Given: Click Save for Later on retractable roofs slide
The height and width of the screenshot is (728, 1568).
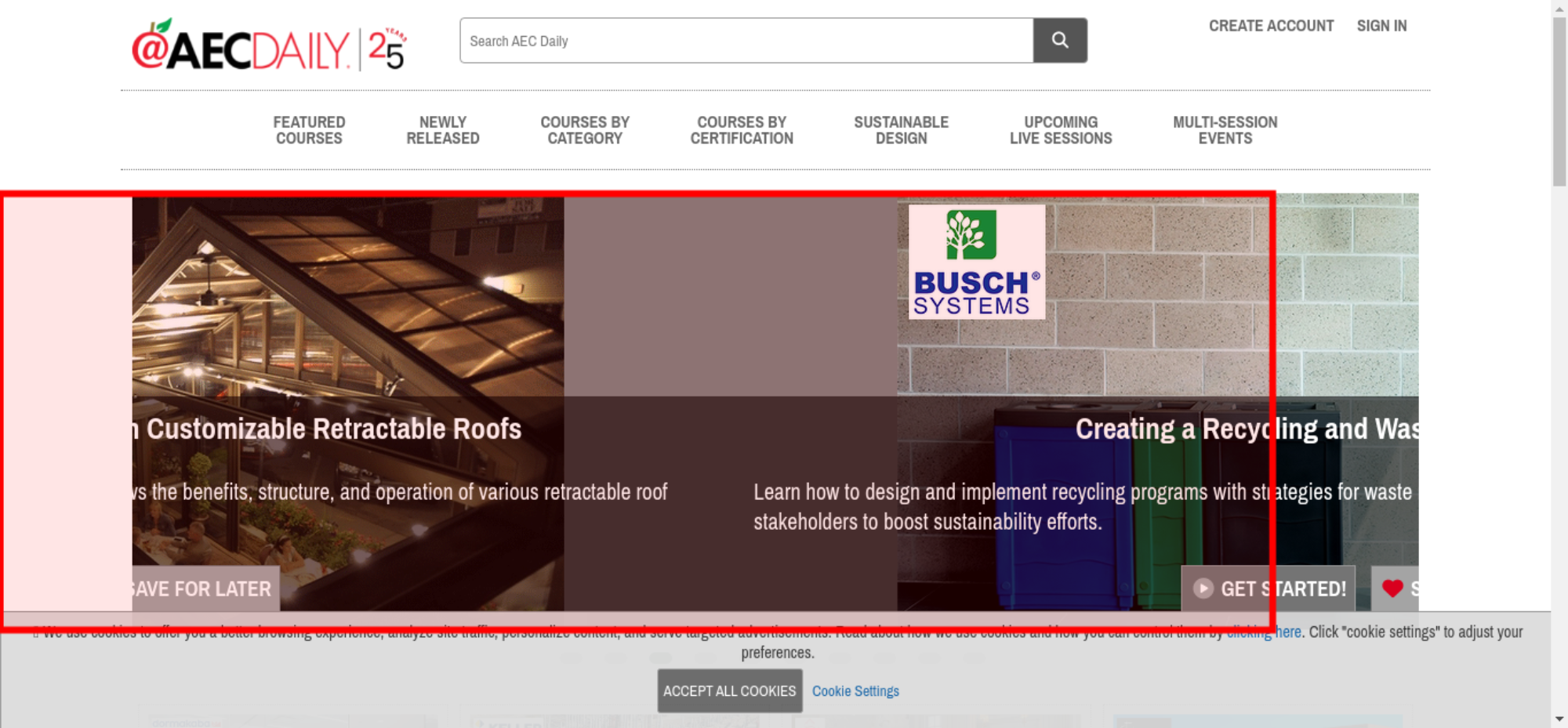Looking at the screenshot, I should (x=204, y=589).
